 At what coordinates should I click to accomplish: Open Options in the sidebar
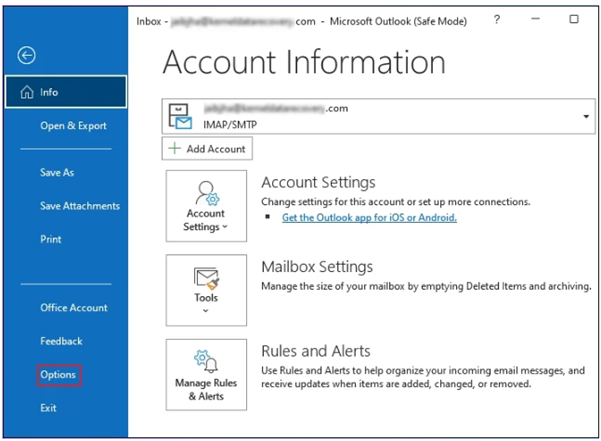pos(59,374)
